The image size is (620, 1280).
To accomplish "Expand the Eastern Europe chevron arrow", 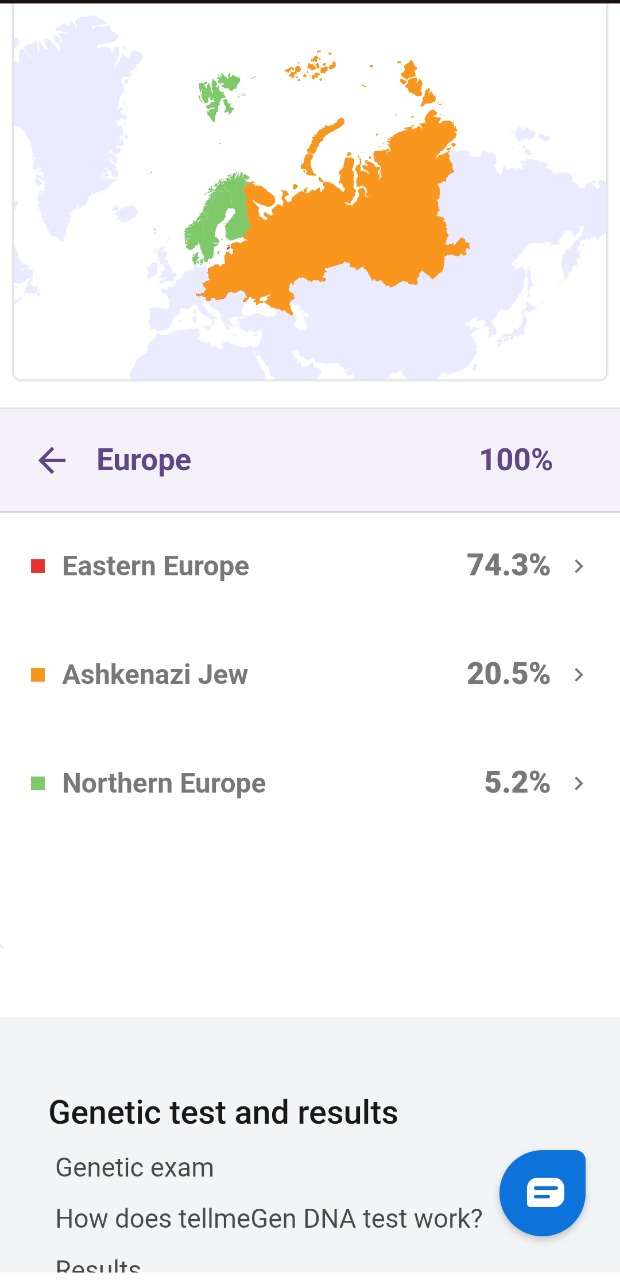I will (579, 566).
